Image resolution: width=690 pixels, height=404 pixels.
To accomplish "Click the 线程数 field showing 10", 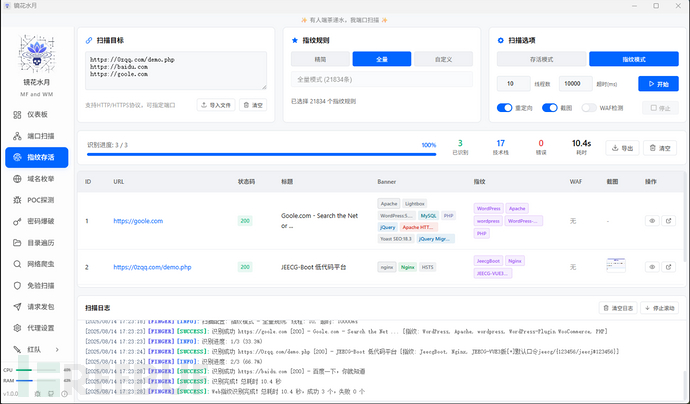I will pyautogui.click(x=514, y=84).
